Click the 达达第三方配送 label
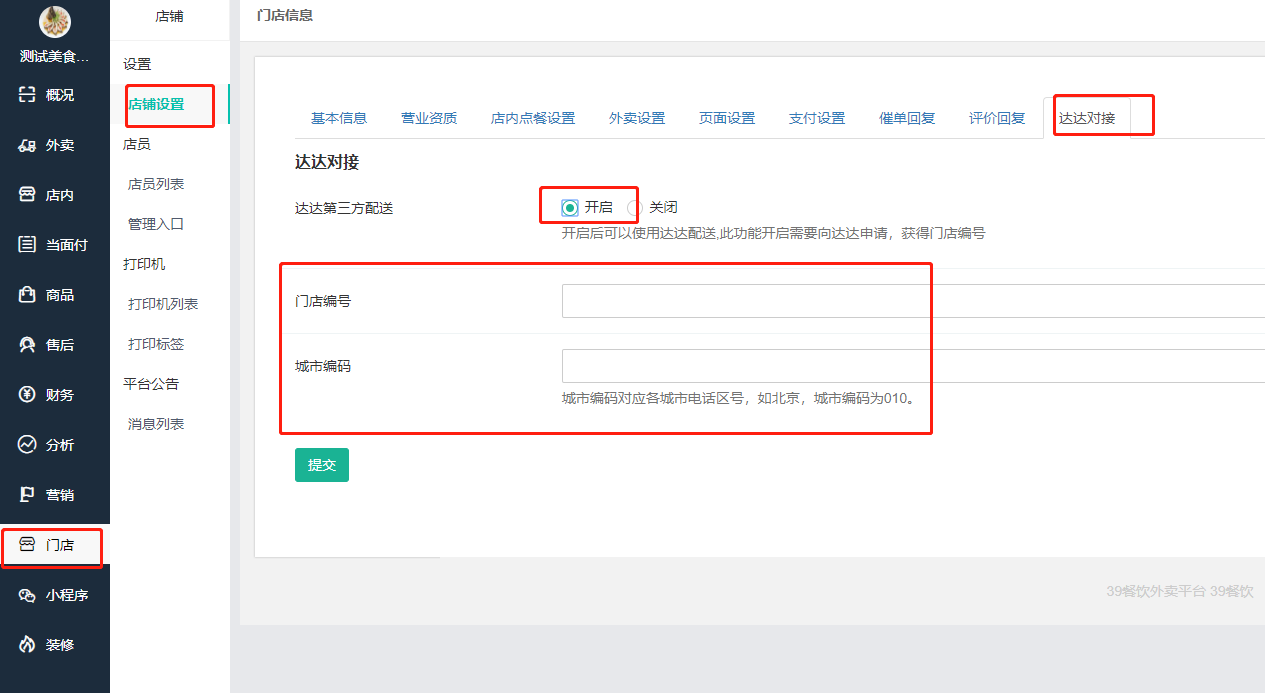Image resolution: width=1265 pixels, height=693 pixels. coord(344,208)
